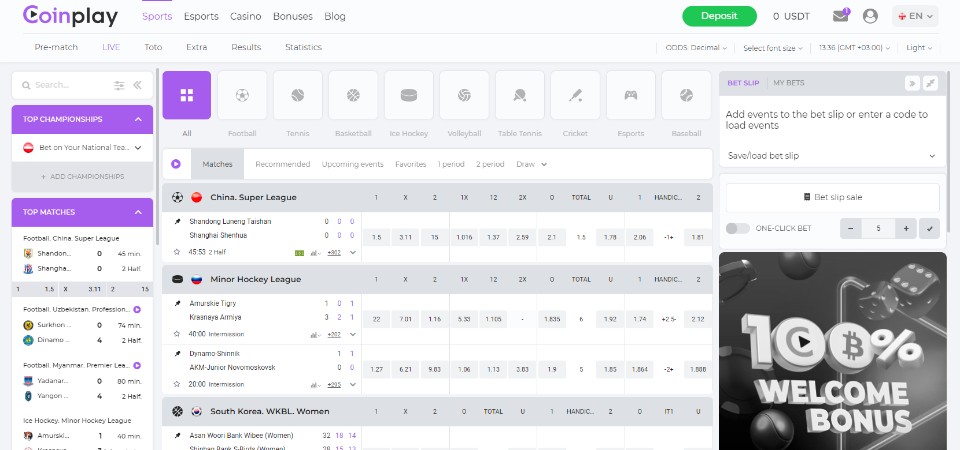Favorite the Shandong vs Shanghai match star

coord(177,252)
